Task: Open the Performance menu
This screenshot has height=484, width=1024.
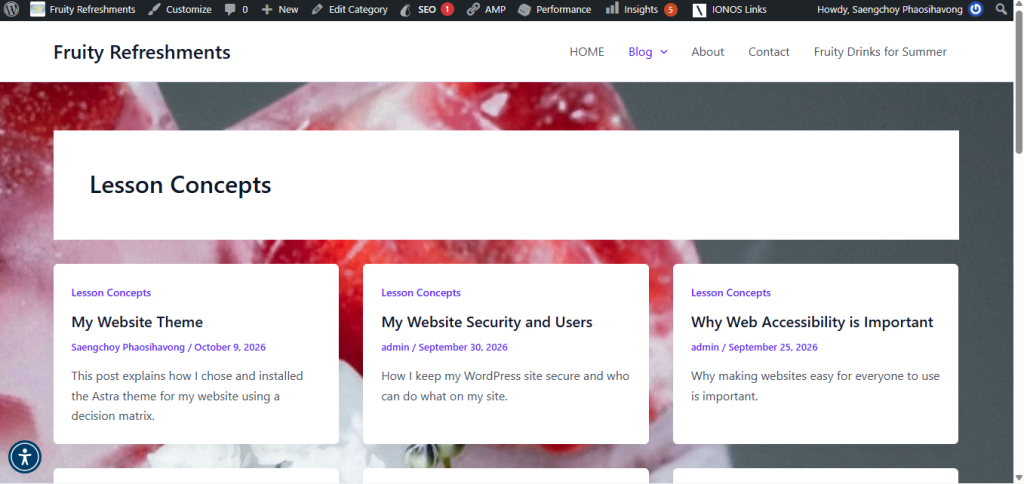Action: (555, 10)
